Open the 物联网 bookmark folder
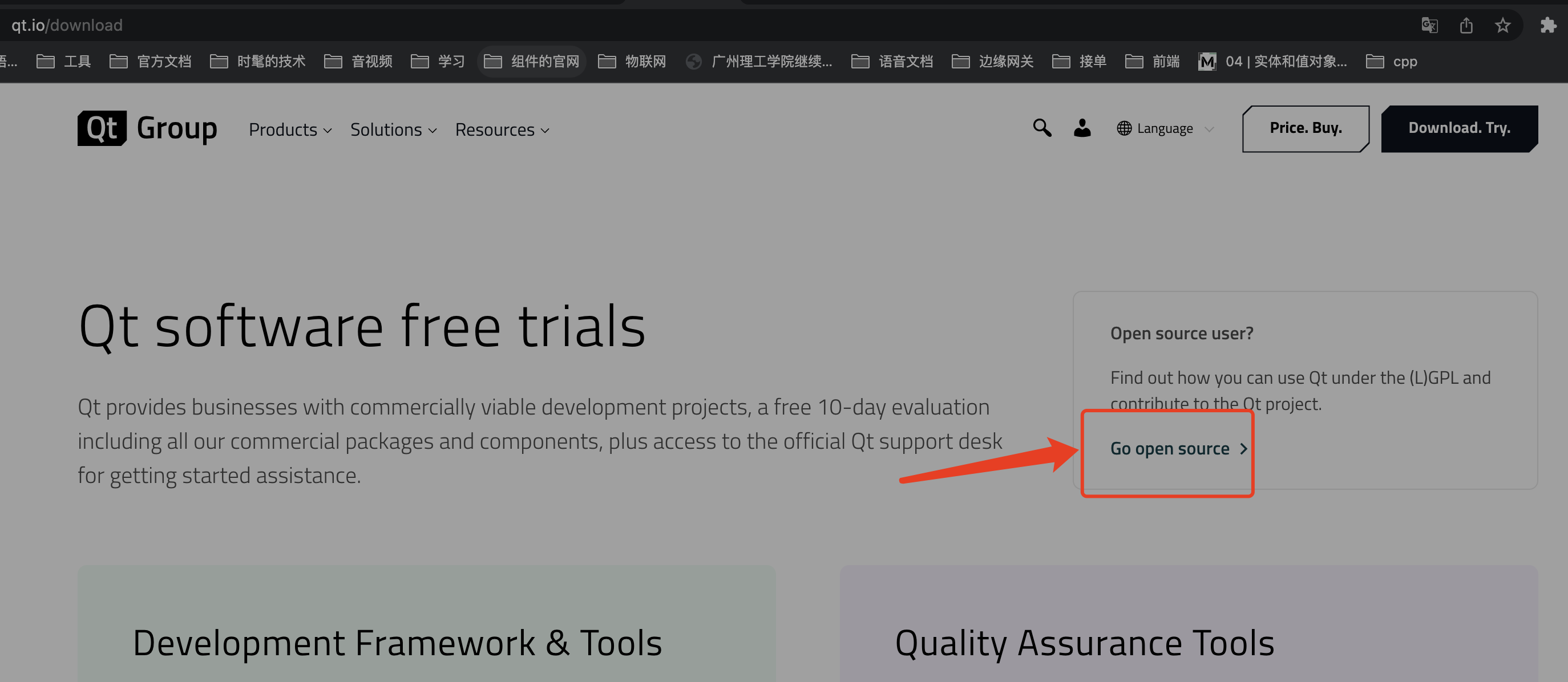This screenshot has width=1568, height=682. [632, 62]
